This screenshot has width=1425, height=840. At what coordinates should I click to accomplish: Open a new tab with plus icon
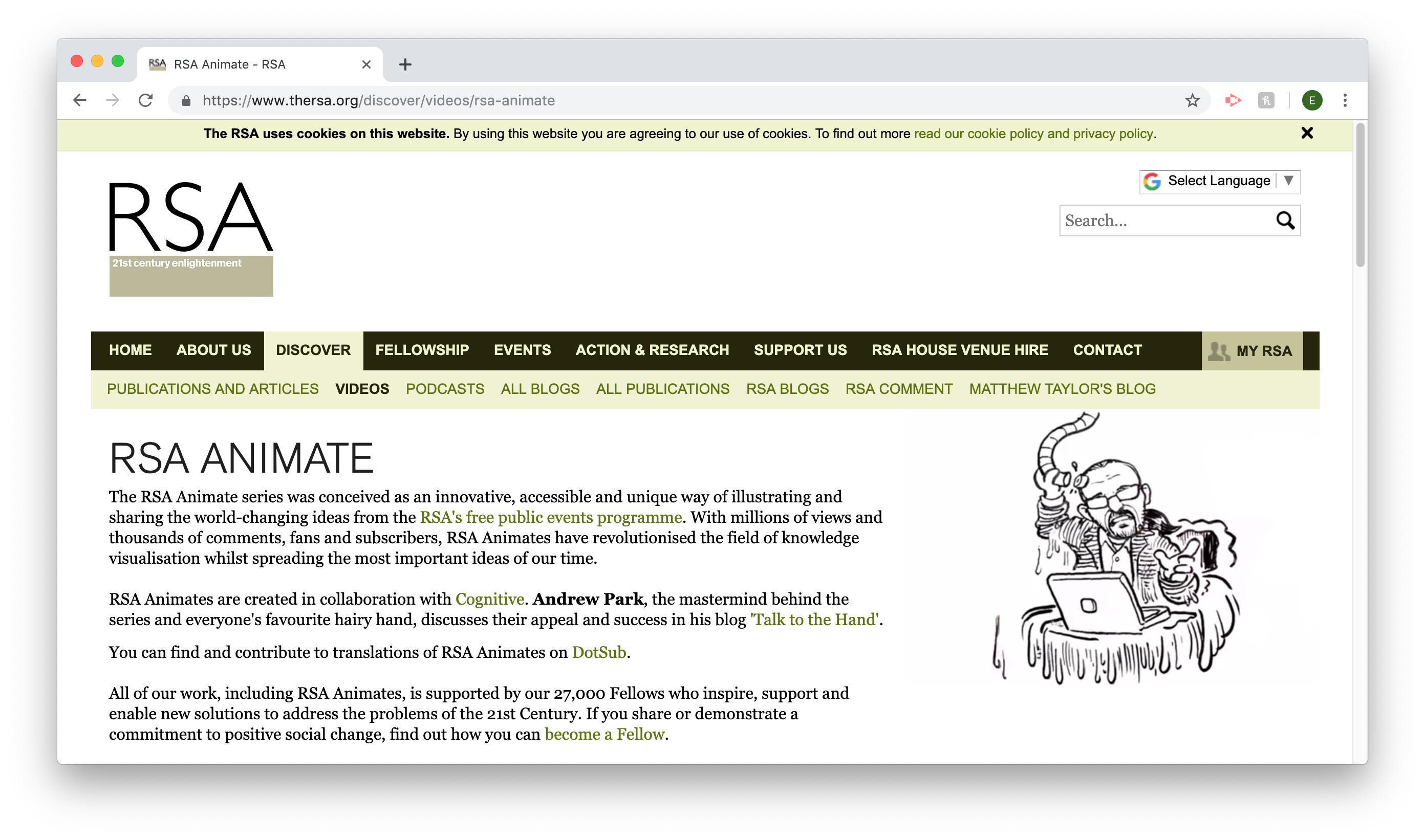(405, 64)
